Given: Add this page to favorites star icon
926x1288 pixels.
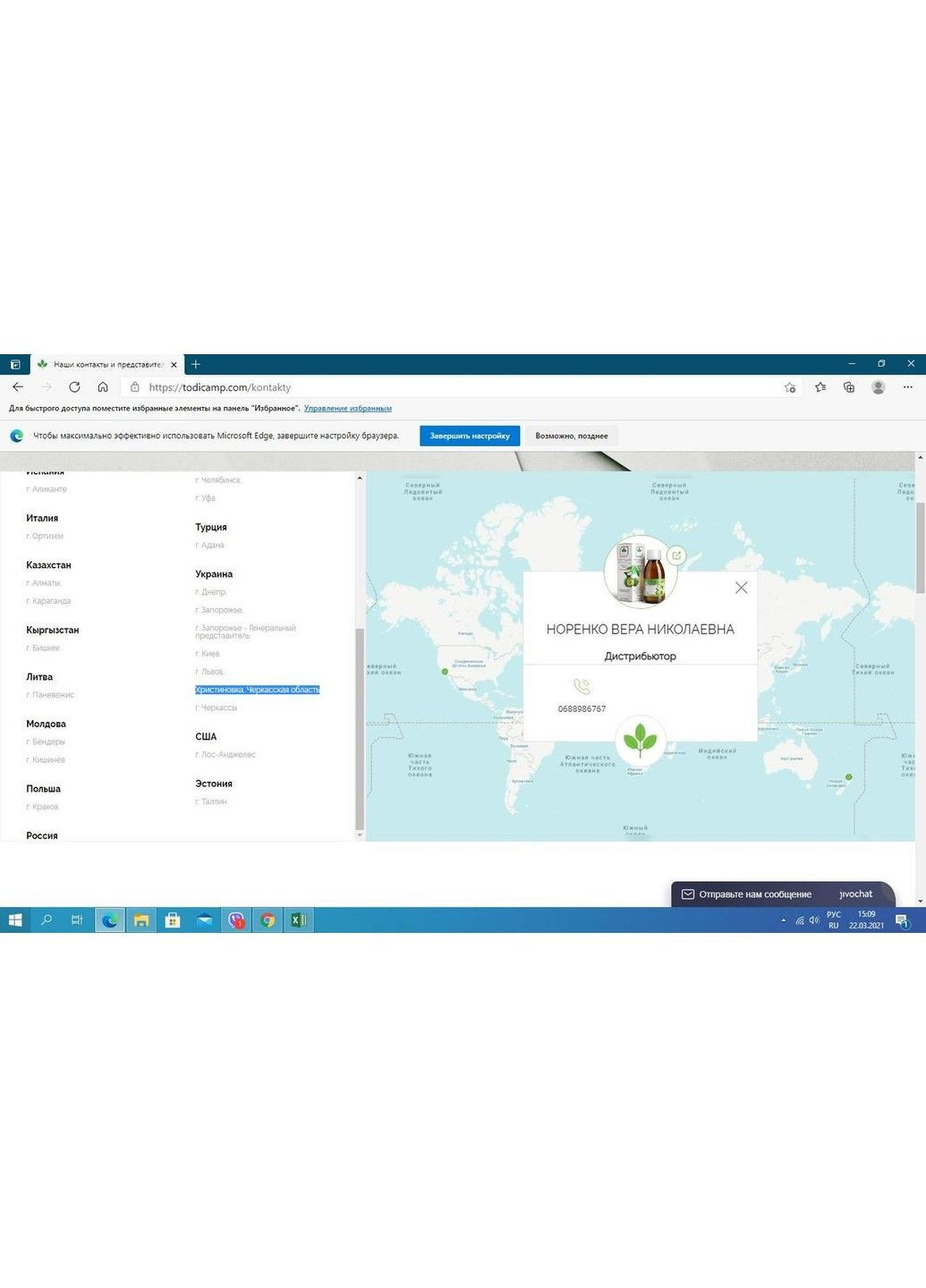Looking at the screenshot, I should (x=790, y=387).
